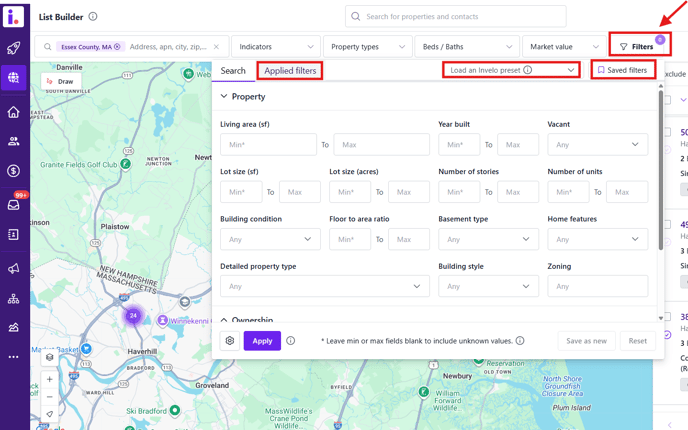The image size is (688, 430).
Task: Open the inbox icon with 99+ badge
Action: 14,205
